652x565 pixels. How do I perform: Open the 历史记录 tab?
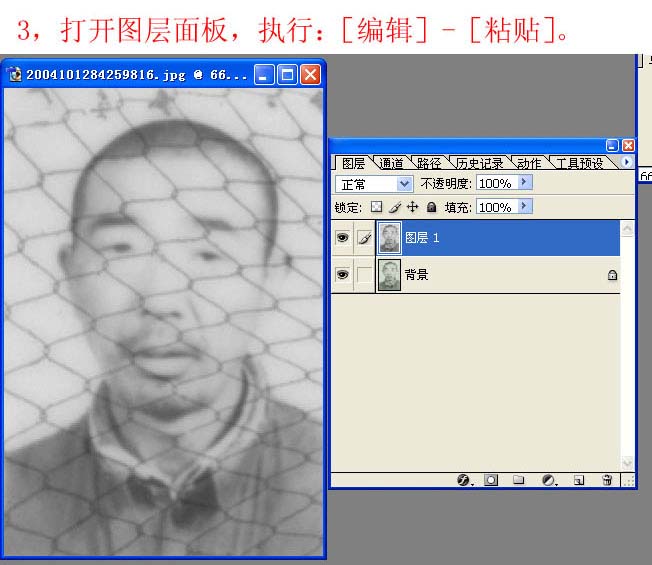[479, 163]
